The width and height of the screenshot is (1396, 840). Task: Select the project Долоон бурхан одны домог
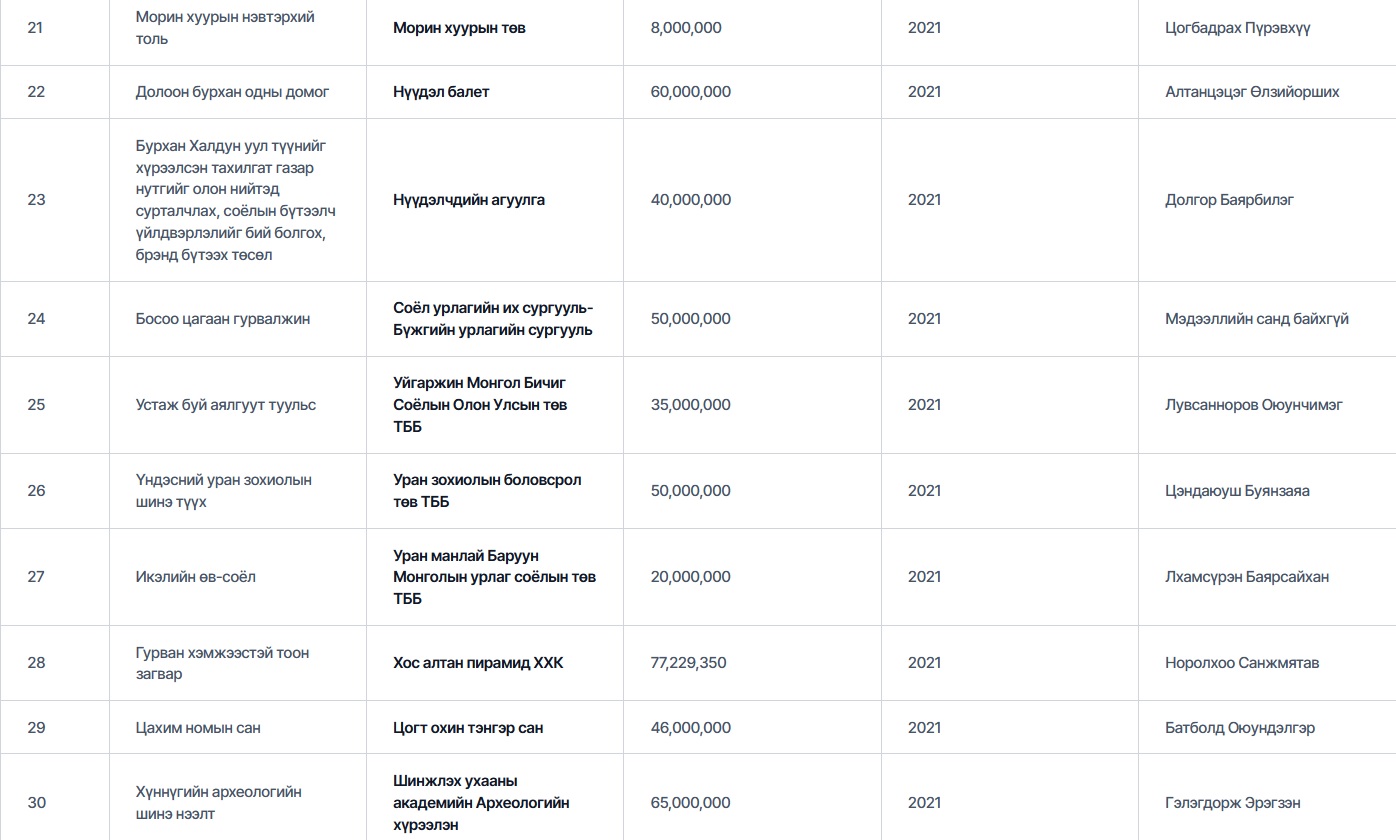[232, 92]
